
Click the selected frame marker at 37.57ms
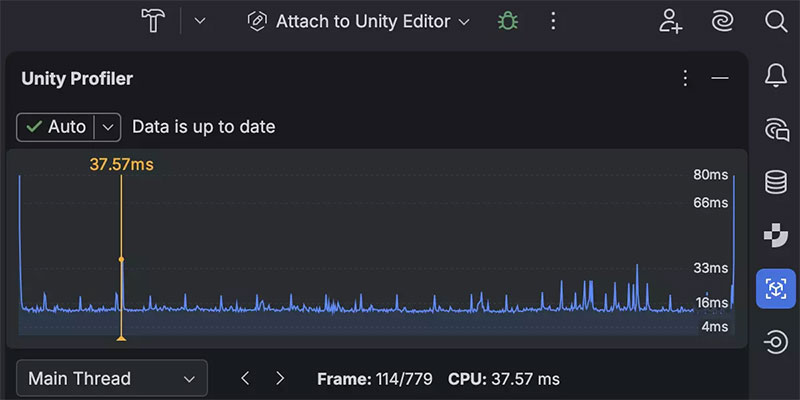[x=121, y=260]
